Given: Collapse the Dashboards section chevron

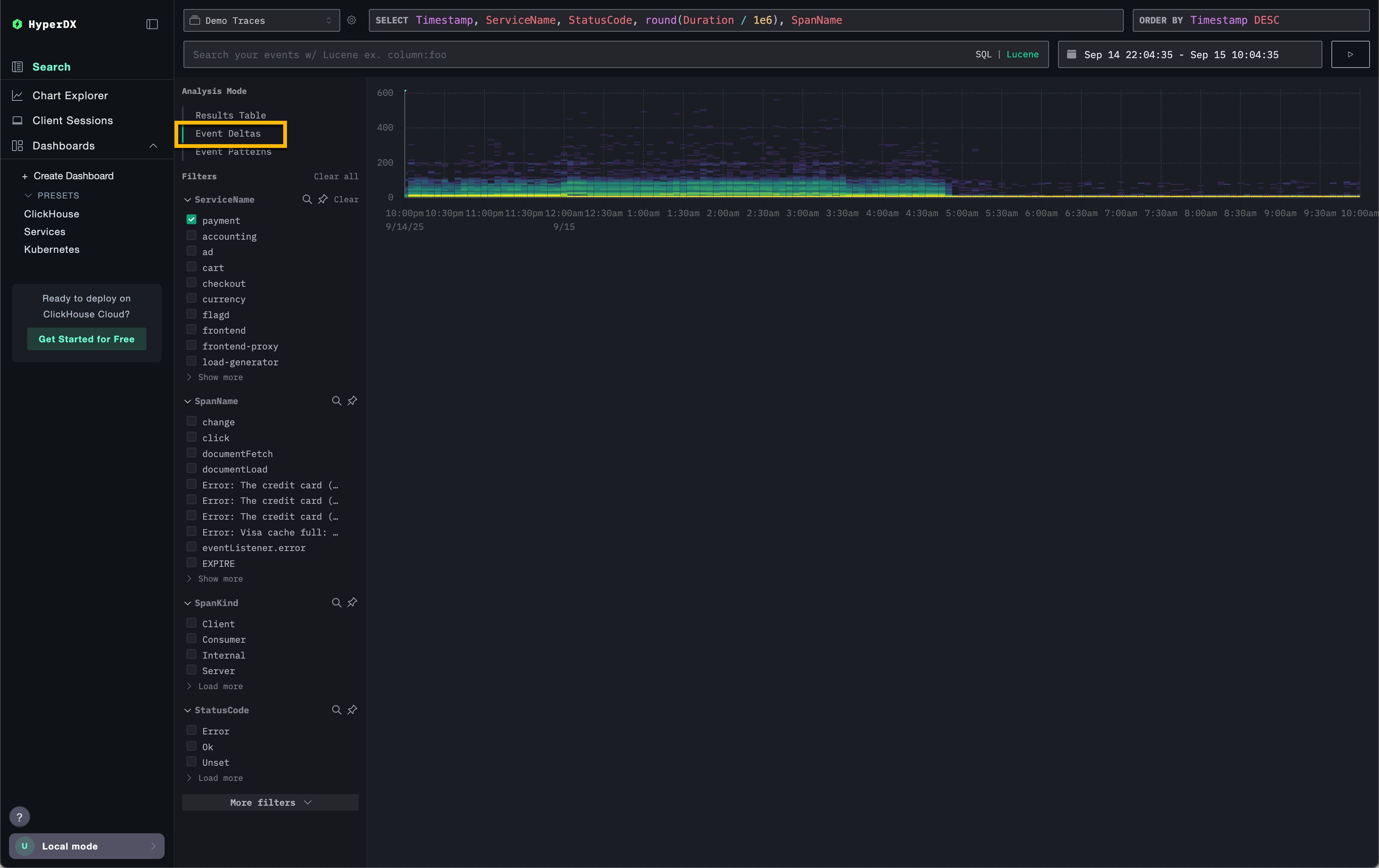Looking at the screenshot, I should [153, 146].
